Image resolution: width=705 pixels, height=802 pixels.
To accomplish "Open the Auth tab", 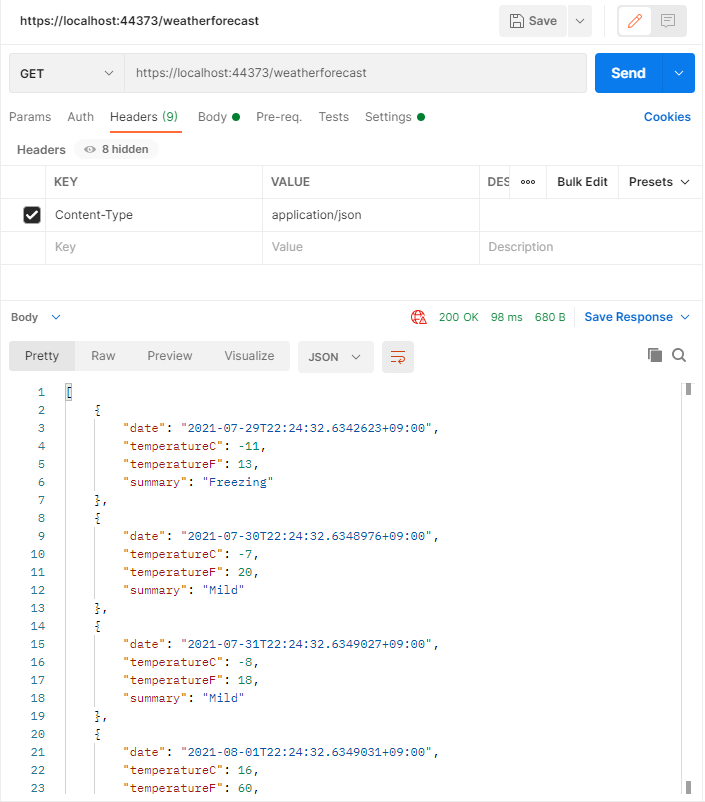I will pos(80,117).
